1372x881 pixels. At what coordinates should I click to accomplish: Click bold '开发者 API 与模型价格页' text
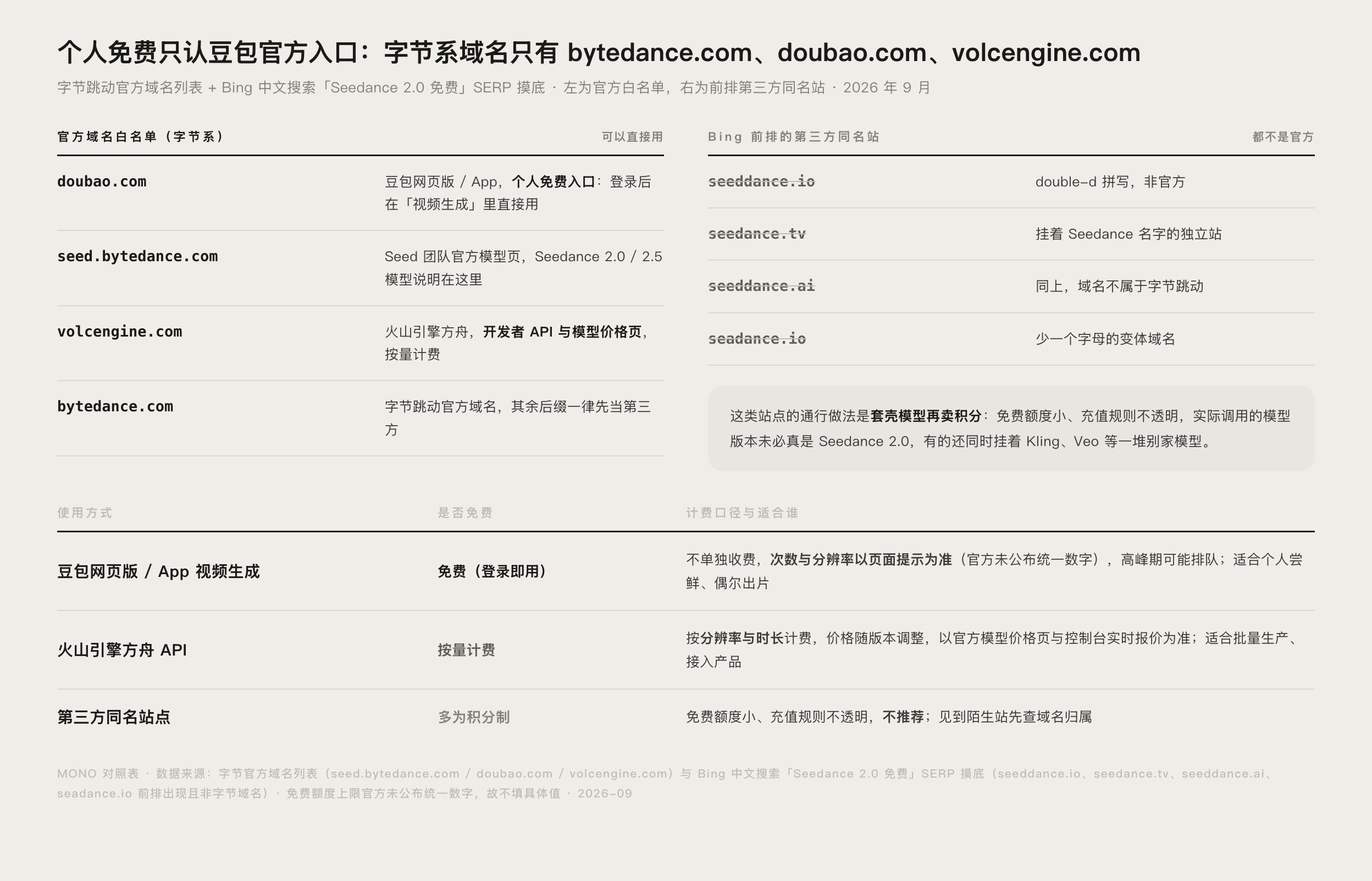[x=562, y=332]
